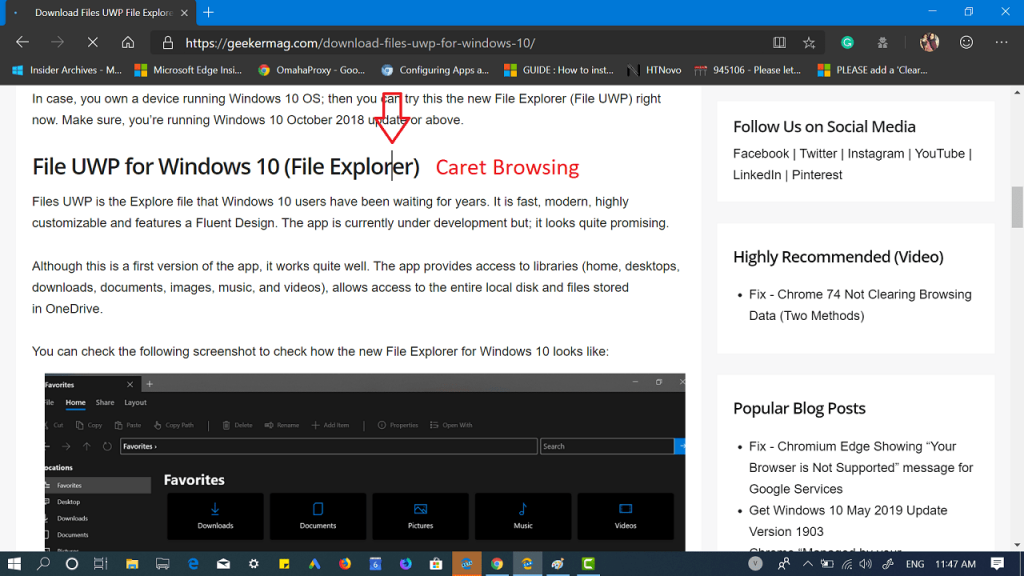This screenshot has width=1024, height=576.
Task: Show hidden system tray icons
Action: [x=808, y=564]
